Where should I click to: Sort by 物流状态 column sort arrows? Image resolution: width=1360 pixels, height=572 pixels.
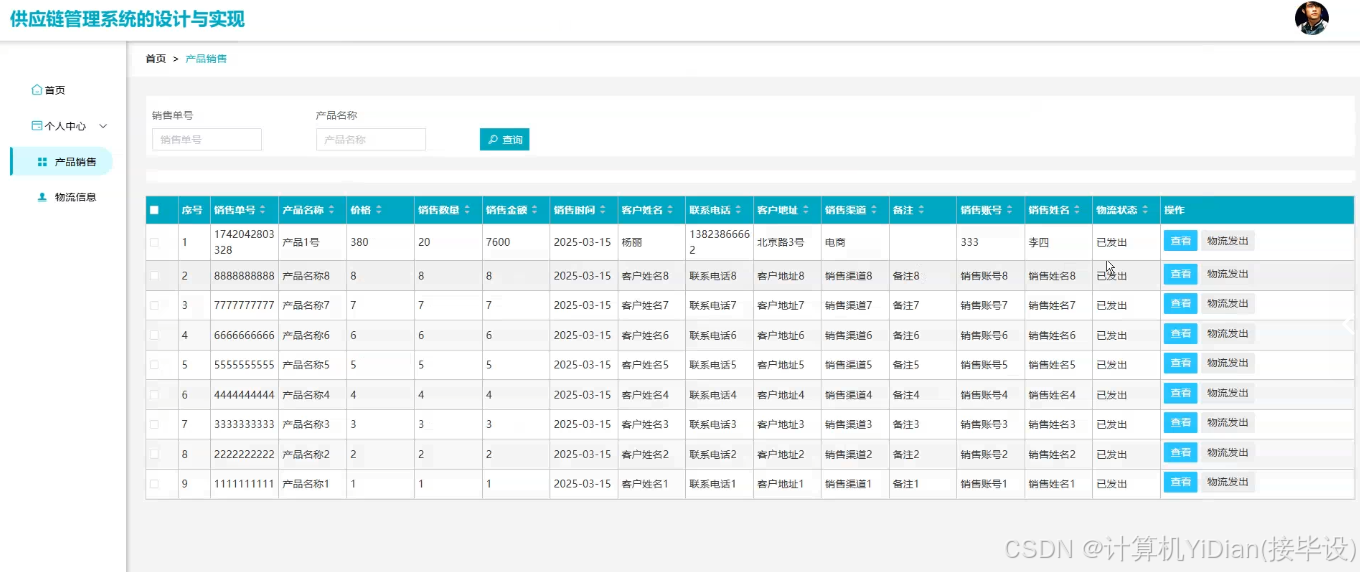1146,210
